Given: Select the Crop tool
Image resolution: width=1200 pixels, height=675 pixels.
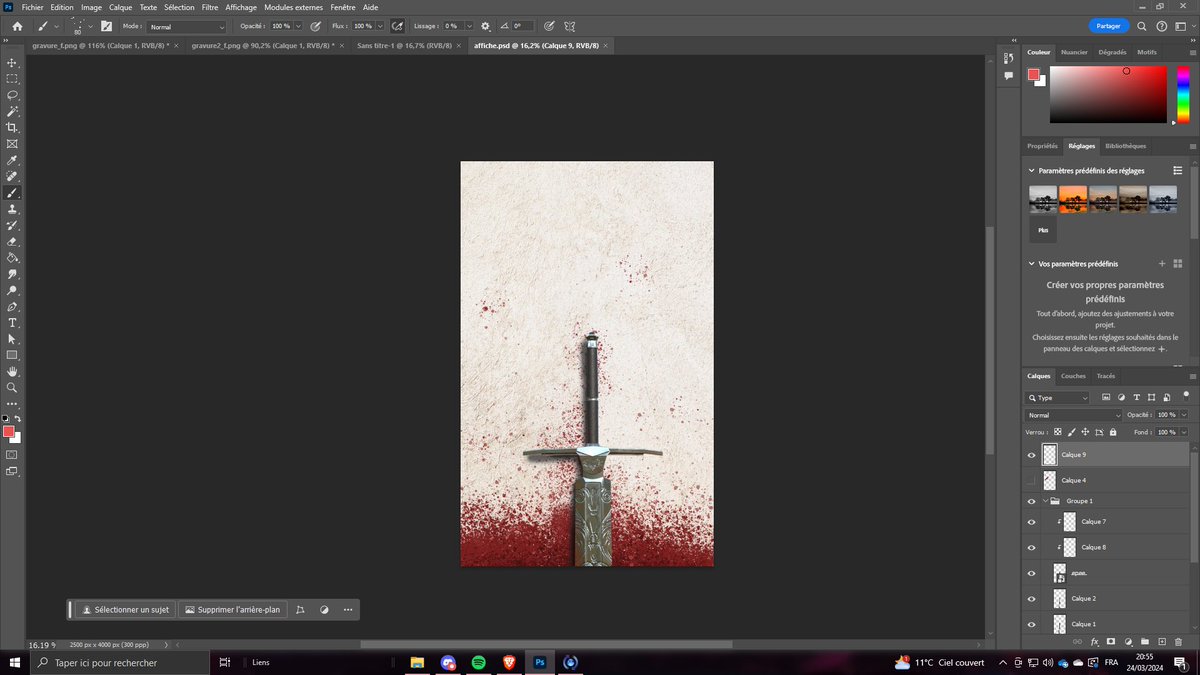Looking at the screenshot, I should click(12, 127).
